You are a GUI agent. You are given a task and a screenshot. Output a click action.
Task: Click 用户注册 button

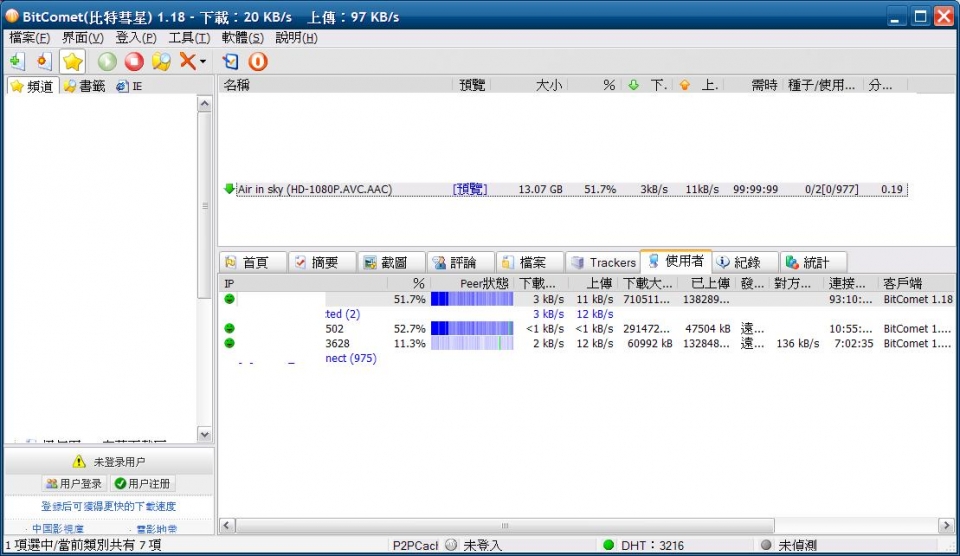coord(143,484)
